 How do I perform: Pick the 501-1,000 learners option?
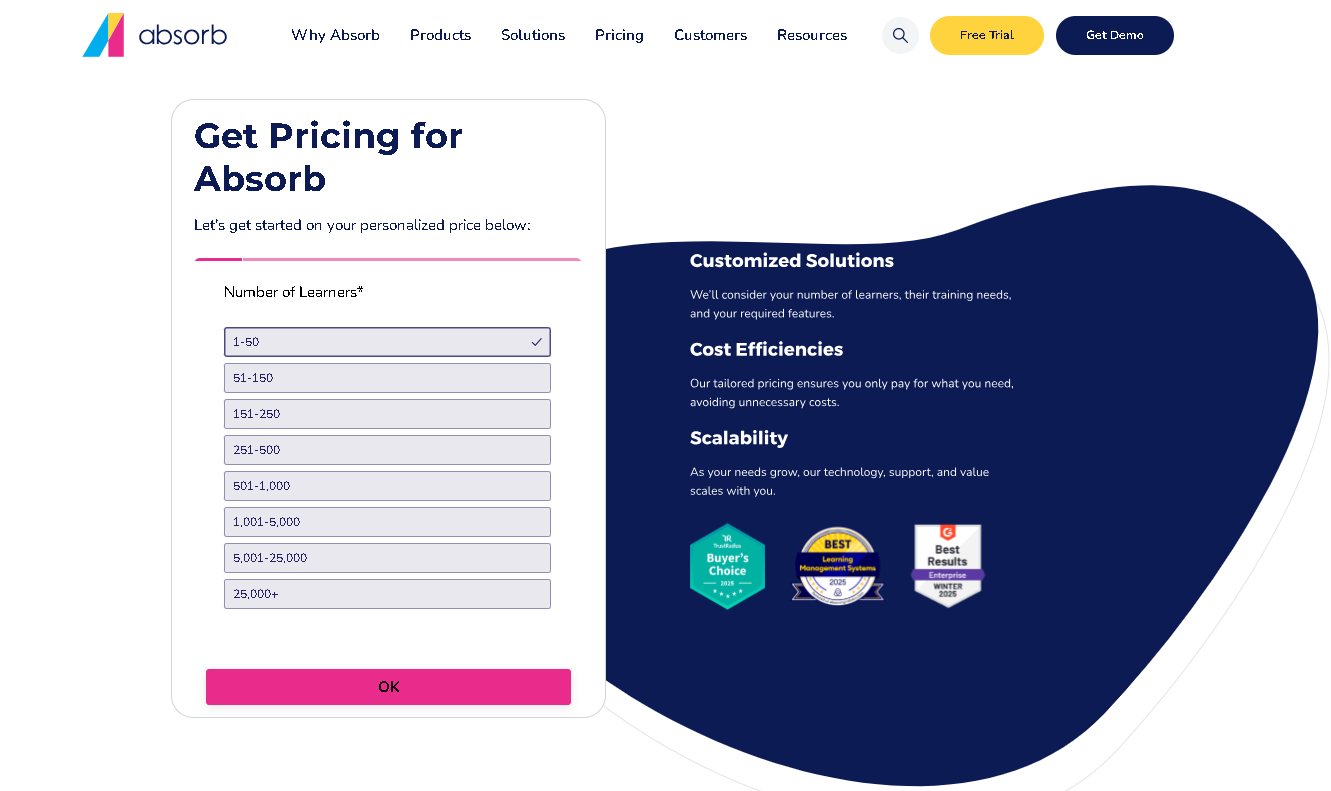[x=387, y=486]
